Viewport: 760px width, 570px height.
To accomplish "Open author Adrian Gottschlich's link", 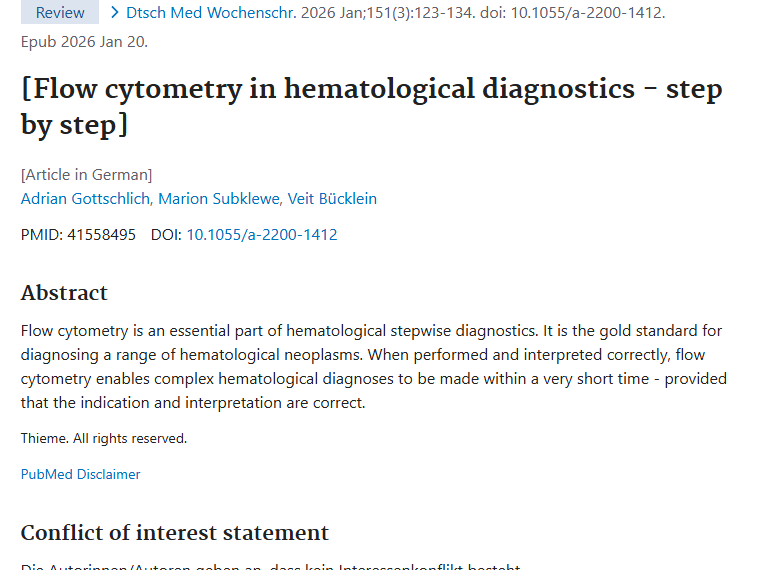I will tap(86, 198).
